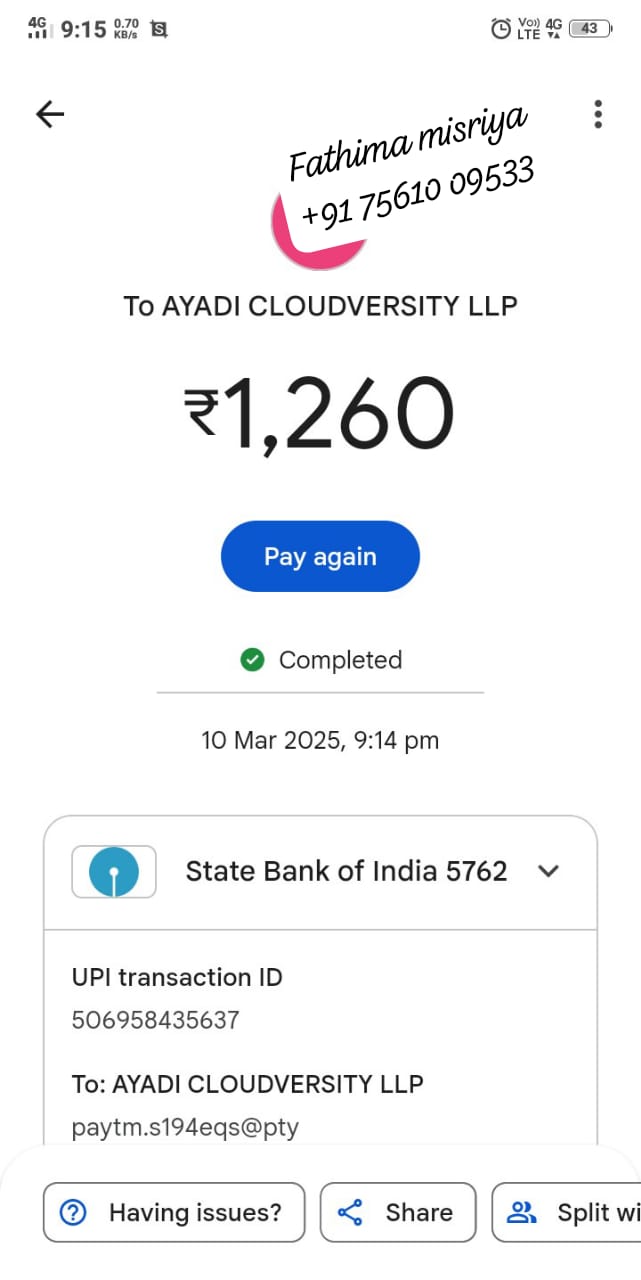This screenshot has width=641, height=1280.
Task: Open State Bank of India 5762 details
Action: coord(346,871)
